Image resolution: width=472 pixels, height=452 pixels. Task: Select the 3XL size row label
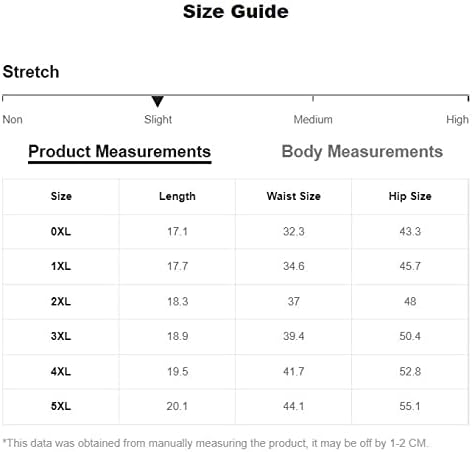61,336
